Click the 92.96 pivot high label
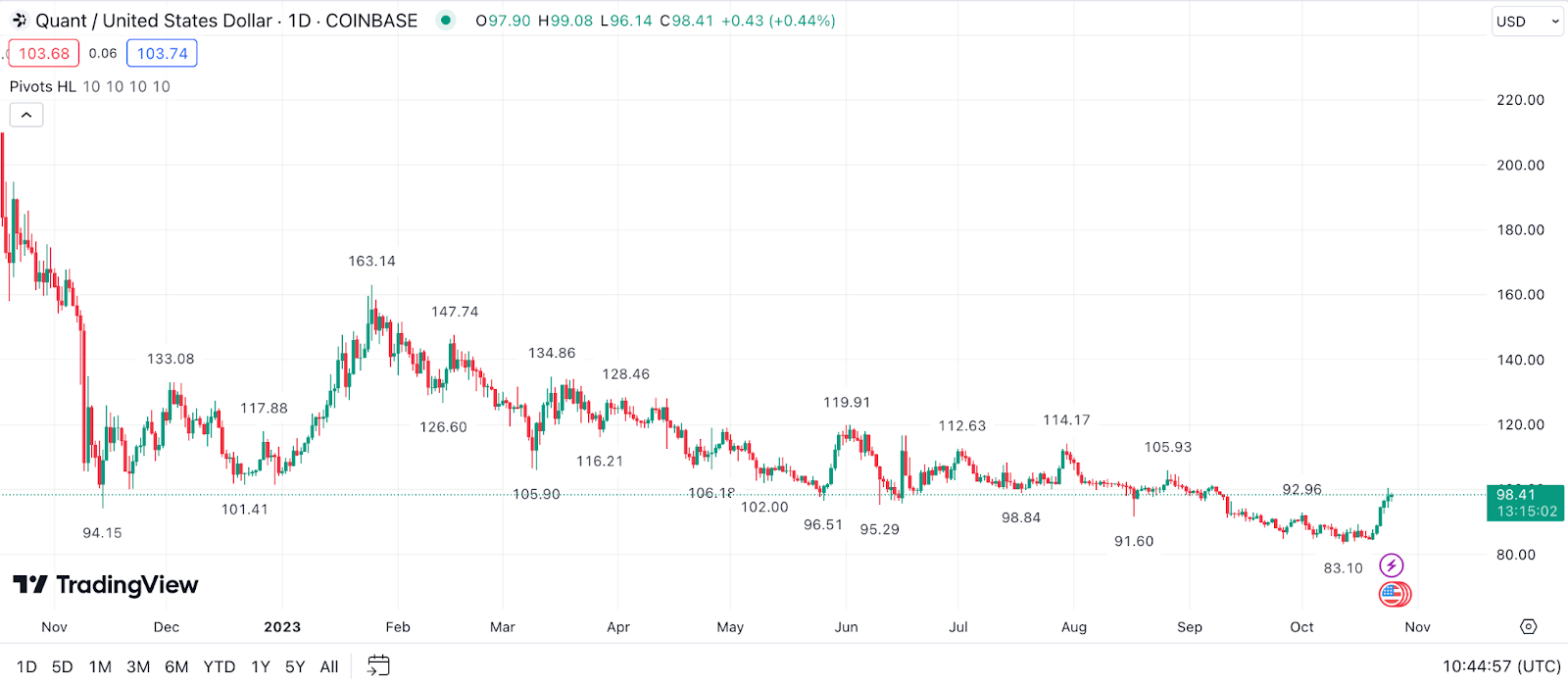This screenshot has height=687, width=1568. point(1302,490)
